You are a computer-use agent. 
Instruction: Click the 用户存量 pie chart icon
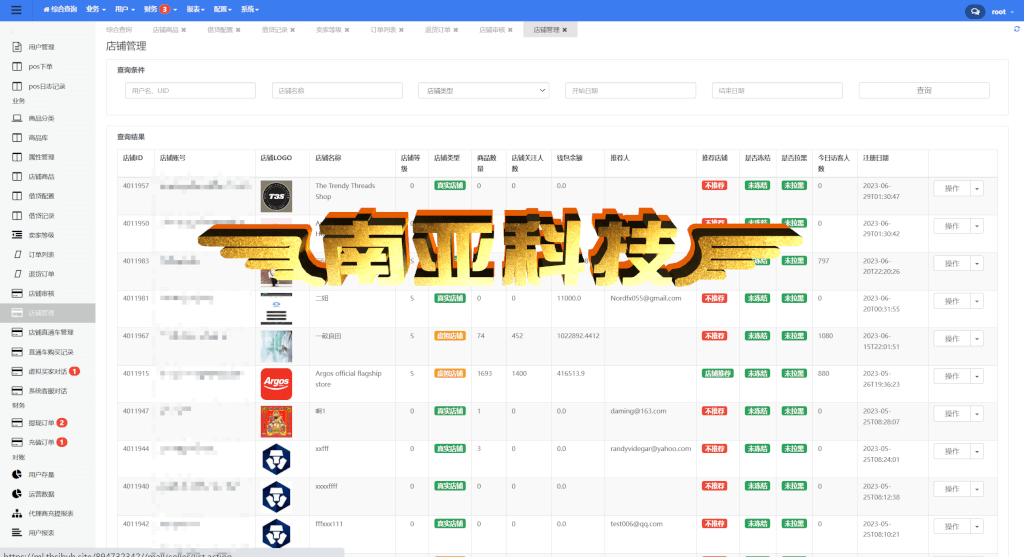17,475
